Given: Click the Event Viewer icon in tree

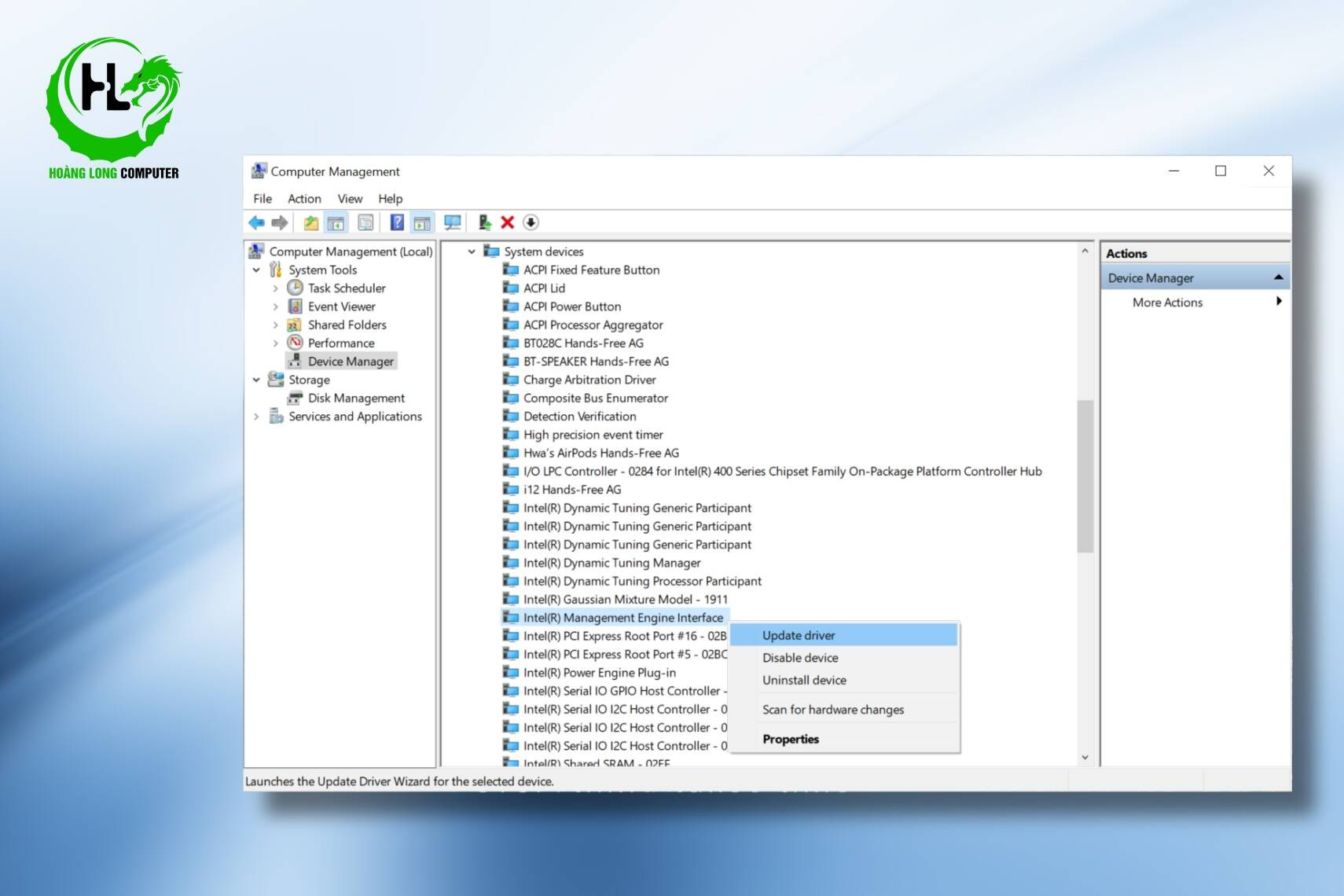Looking at the screenshot, I should pyautogui.click(x=296, y=306).
